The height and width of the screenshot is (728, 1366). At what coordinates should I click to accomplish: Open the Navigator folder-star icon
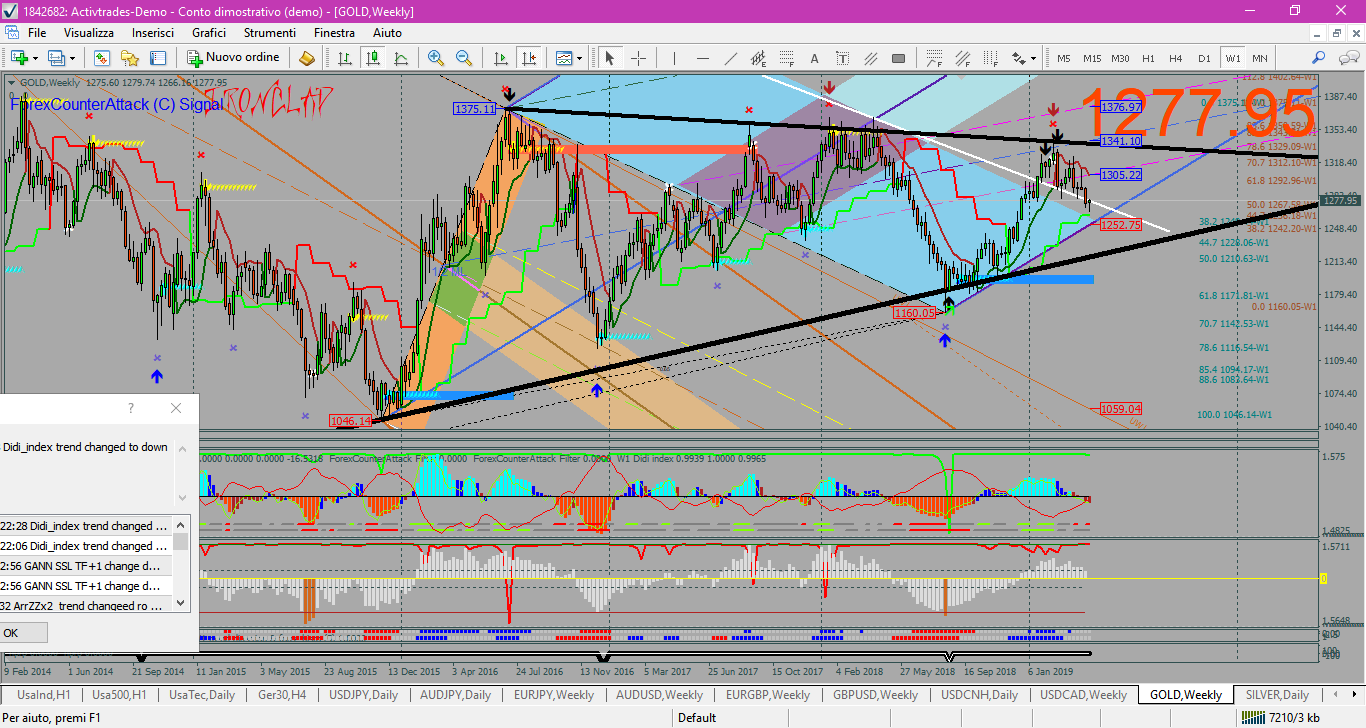(x=129, y=57)
